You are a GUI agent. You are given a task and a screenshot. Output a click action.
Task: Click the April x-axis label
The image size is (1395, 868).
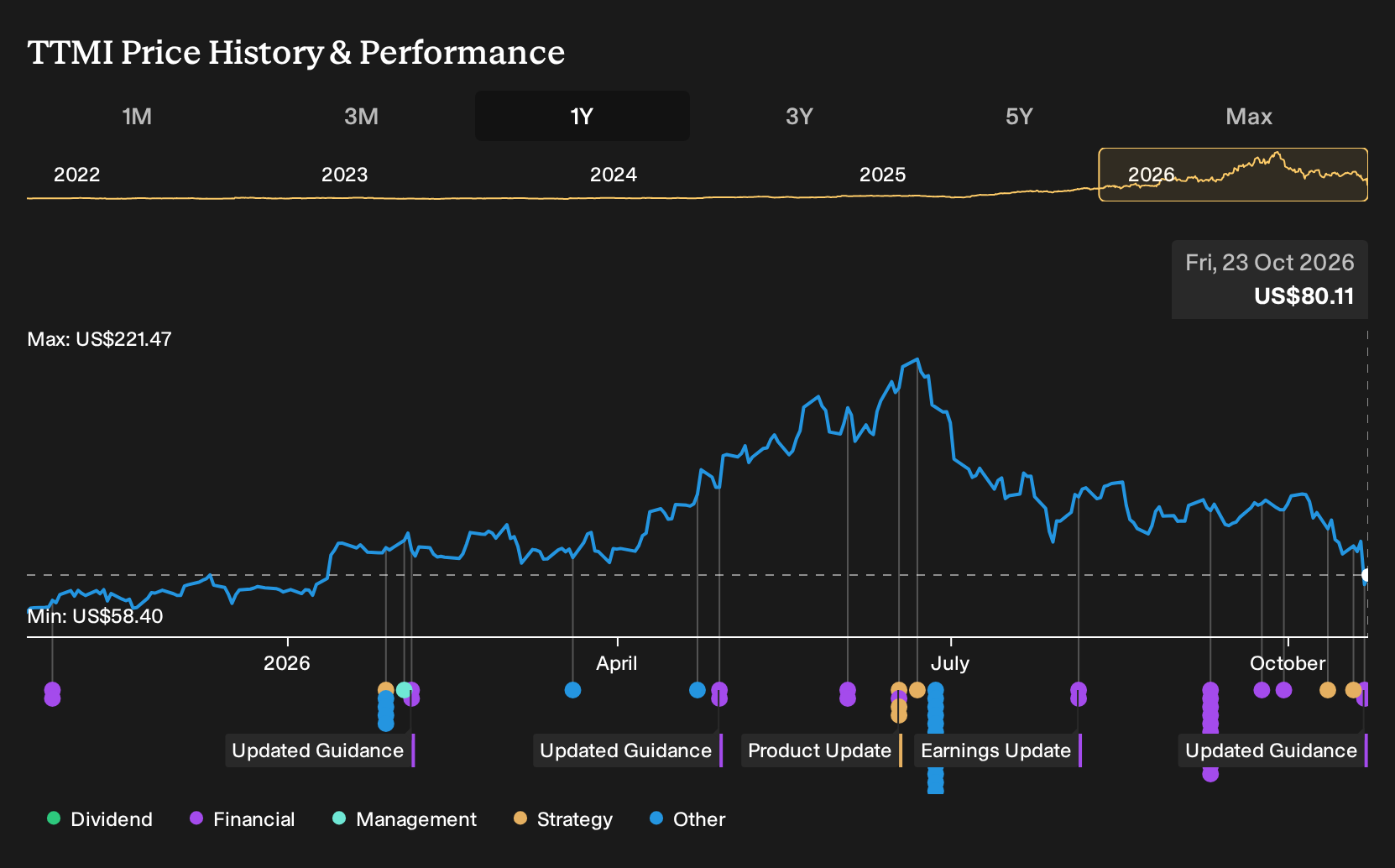[617, 663]
